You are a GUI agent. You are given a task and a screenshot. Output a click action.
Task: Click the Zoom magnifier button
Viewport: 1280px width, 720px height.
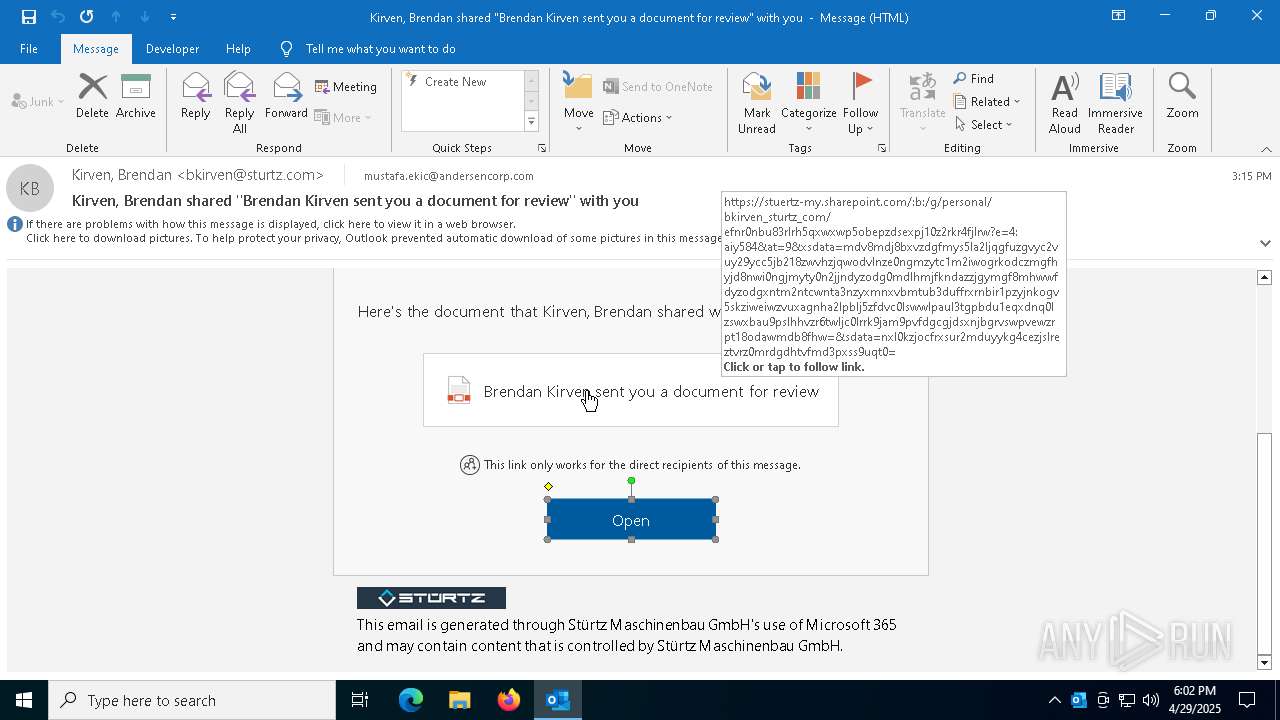(x=1182, y=97)
